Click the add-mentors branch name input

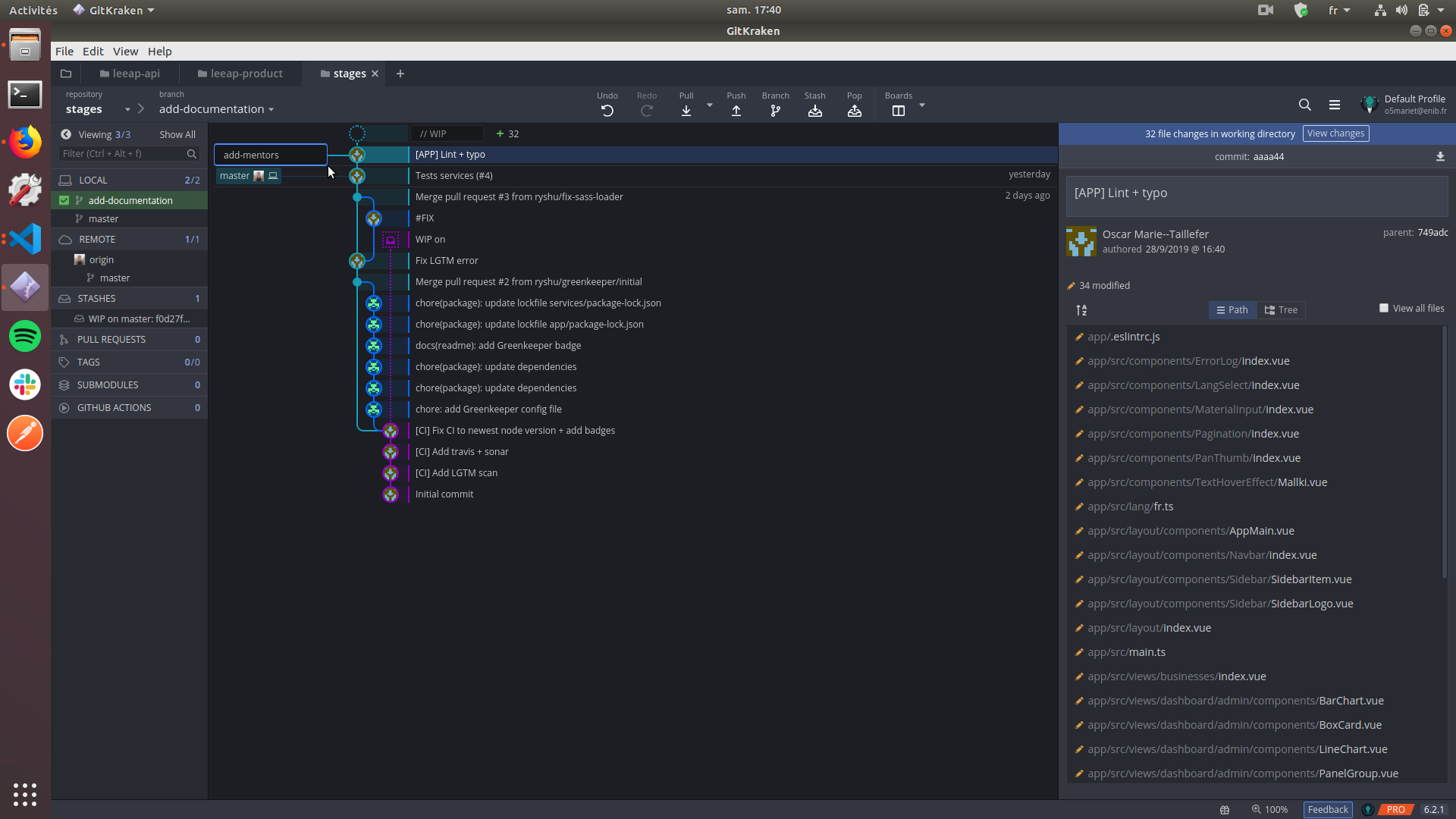pos(271,155)
